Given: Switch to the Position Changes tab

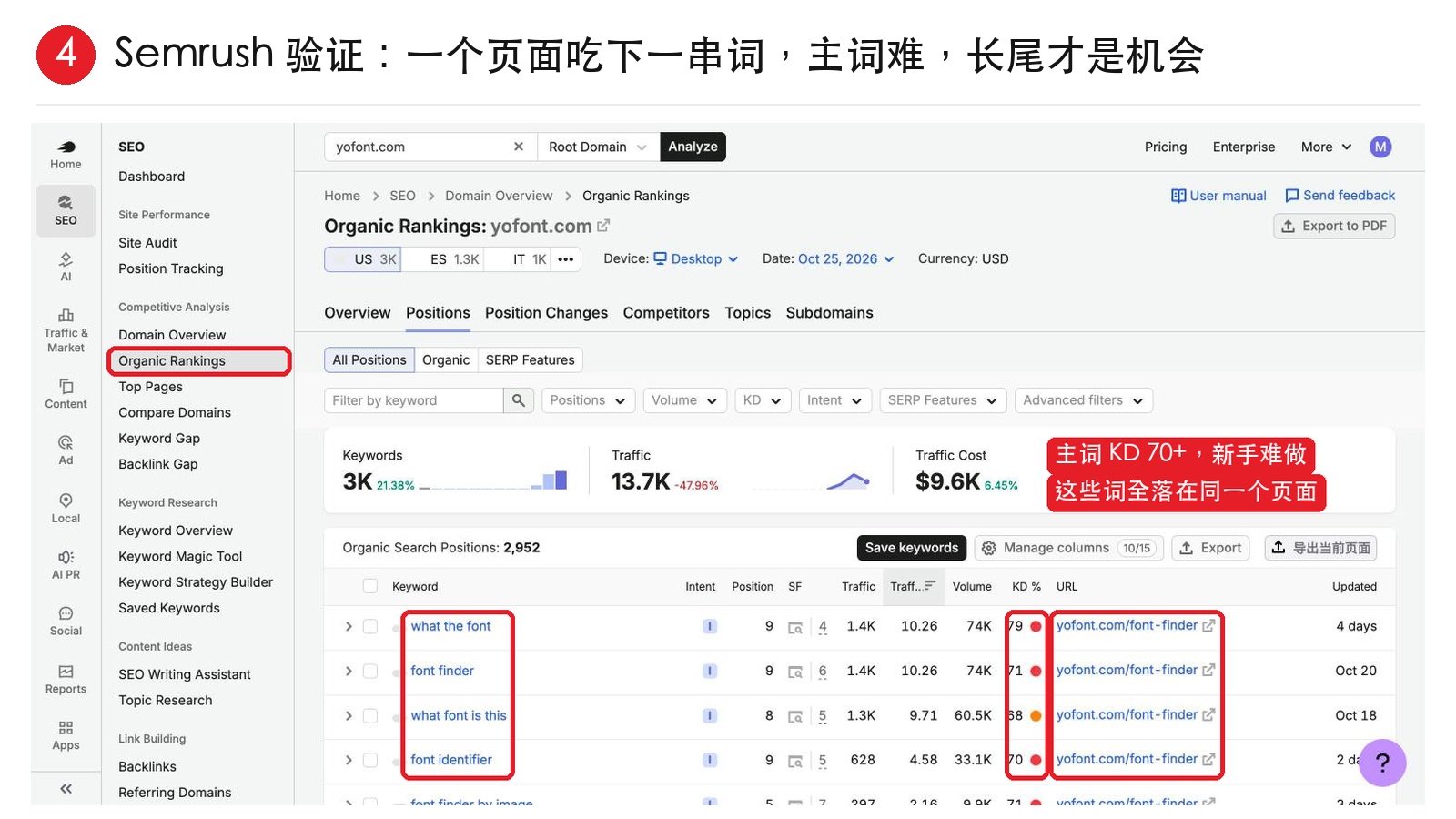Looking at the screenshot, I should (x=546, y=313).
